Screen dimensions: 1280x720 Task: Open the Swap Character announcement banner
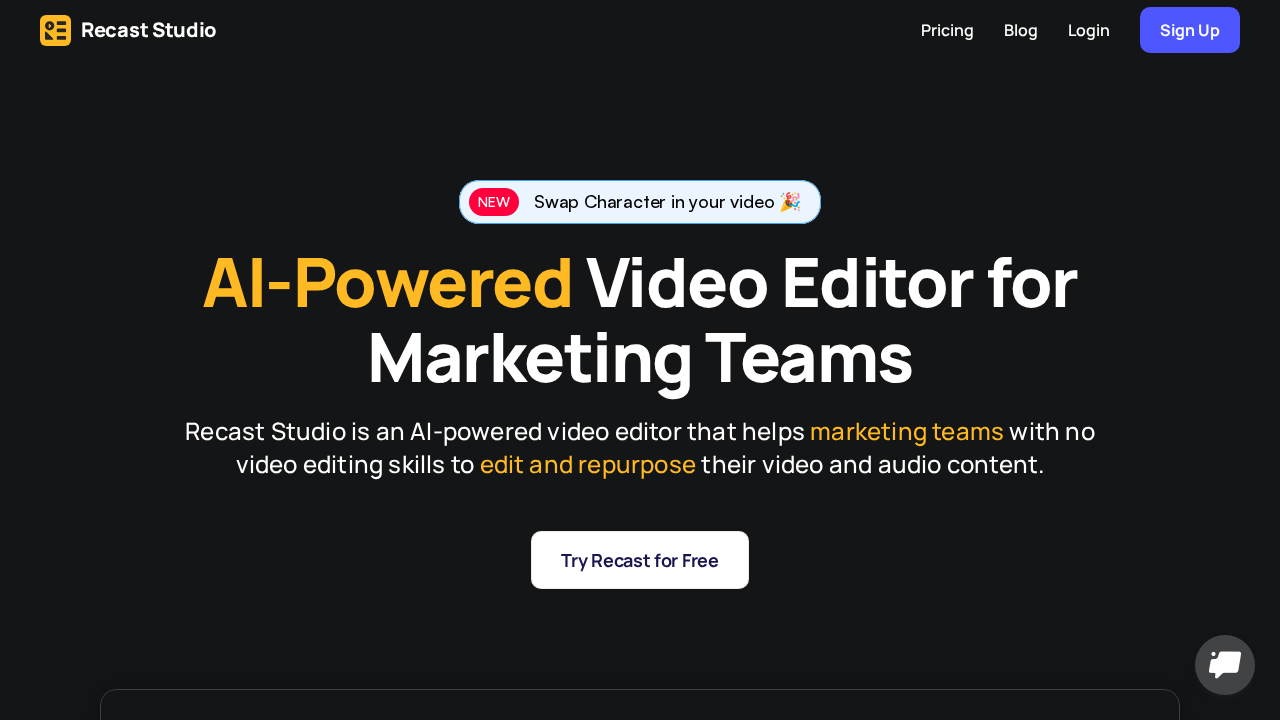[640, 202]
